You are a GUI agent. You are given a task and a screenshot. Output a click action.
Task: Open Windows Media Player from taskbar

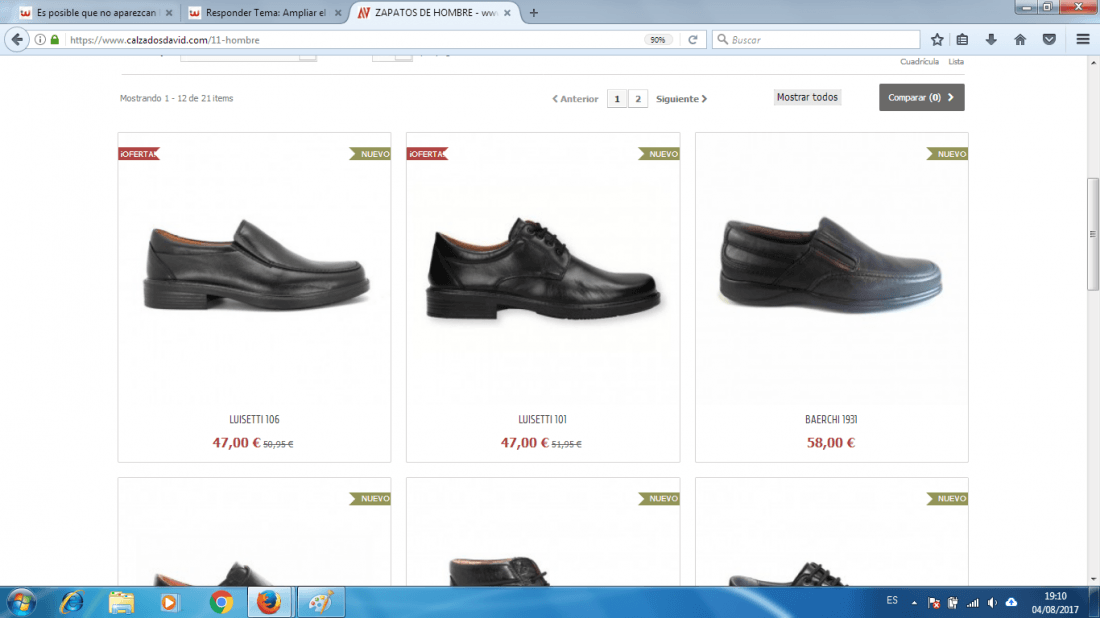point(169,602)
